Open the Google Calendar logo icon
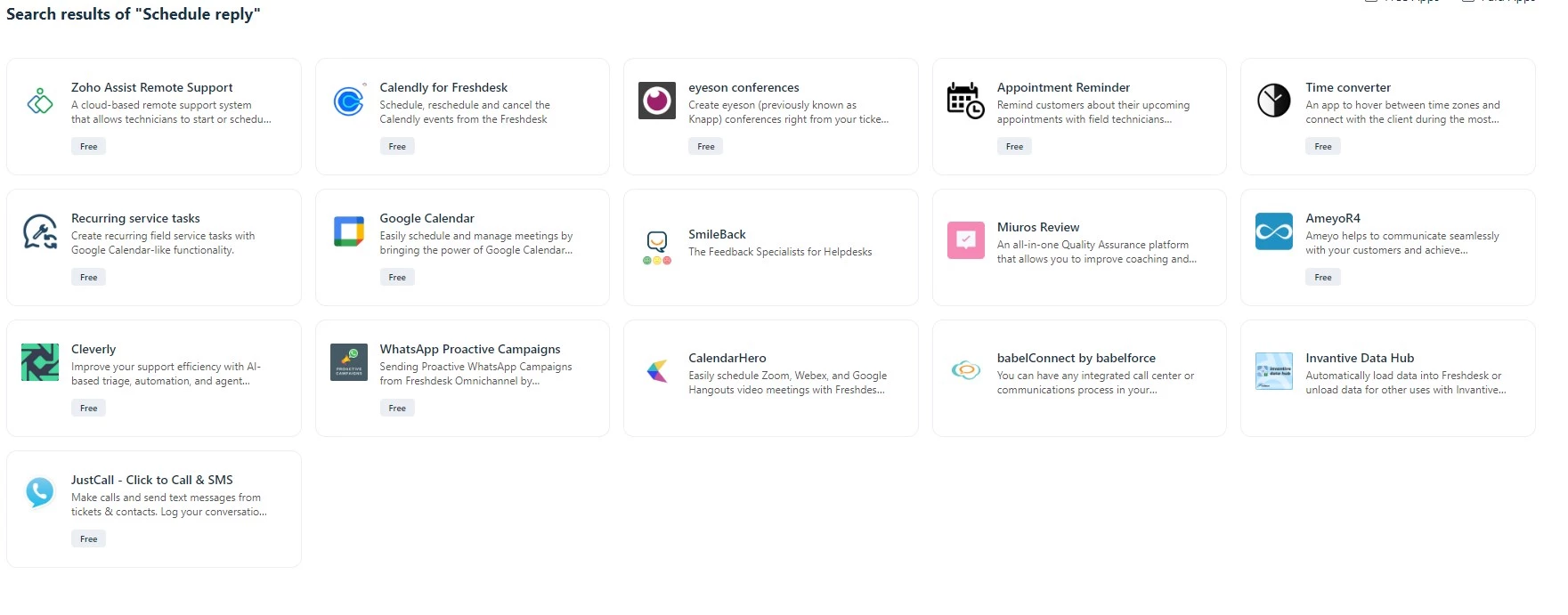Image resolution: width=1568 pixels, height=615 pixels. pos(348,231)
